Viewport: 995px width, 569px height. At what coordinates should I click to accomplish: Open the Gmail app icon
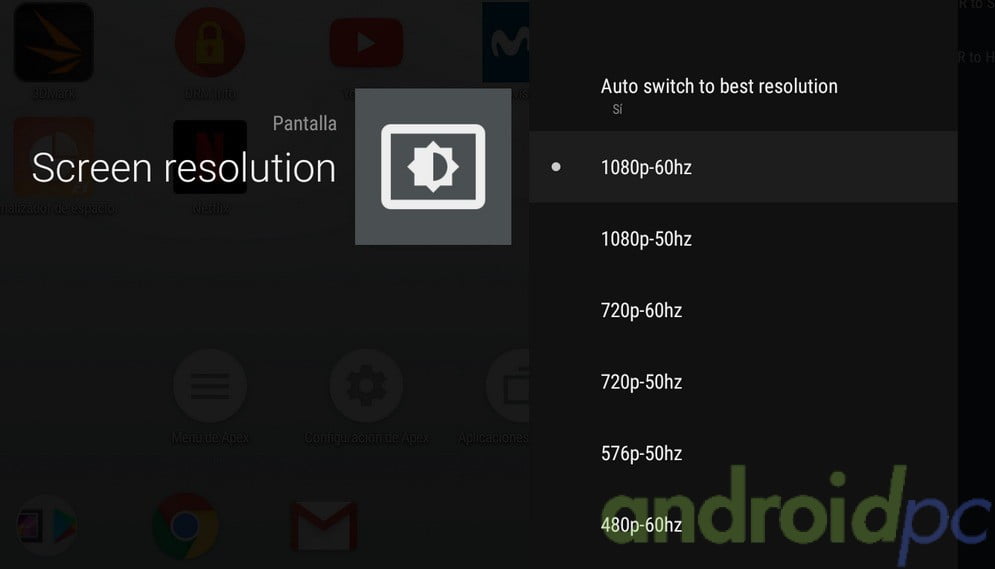click(x=324, y=526)
